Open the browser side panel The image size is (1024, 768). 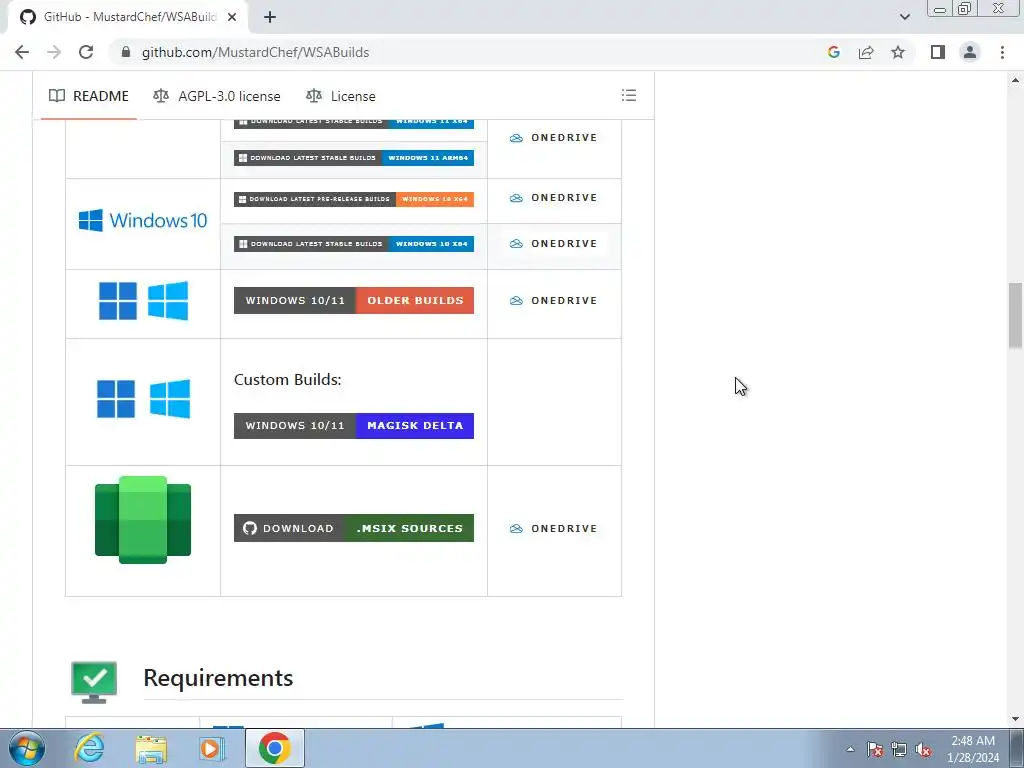point(938,52)
